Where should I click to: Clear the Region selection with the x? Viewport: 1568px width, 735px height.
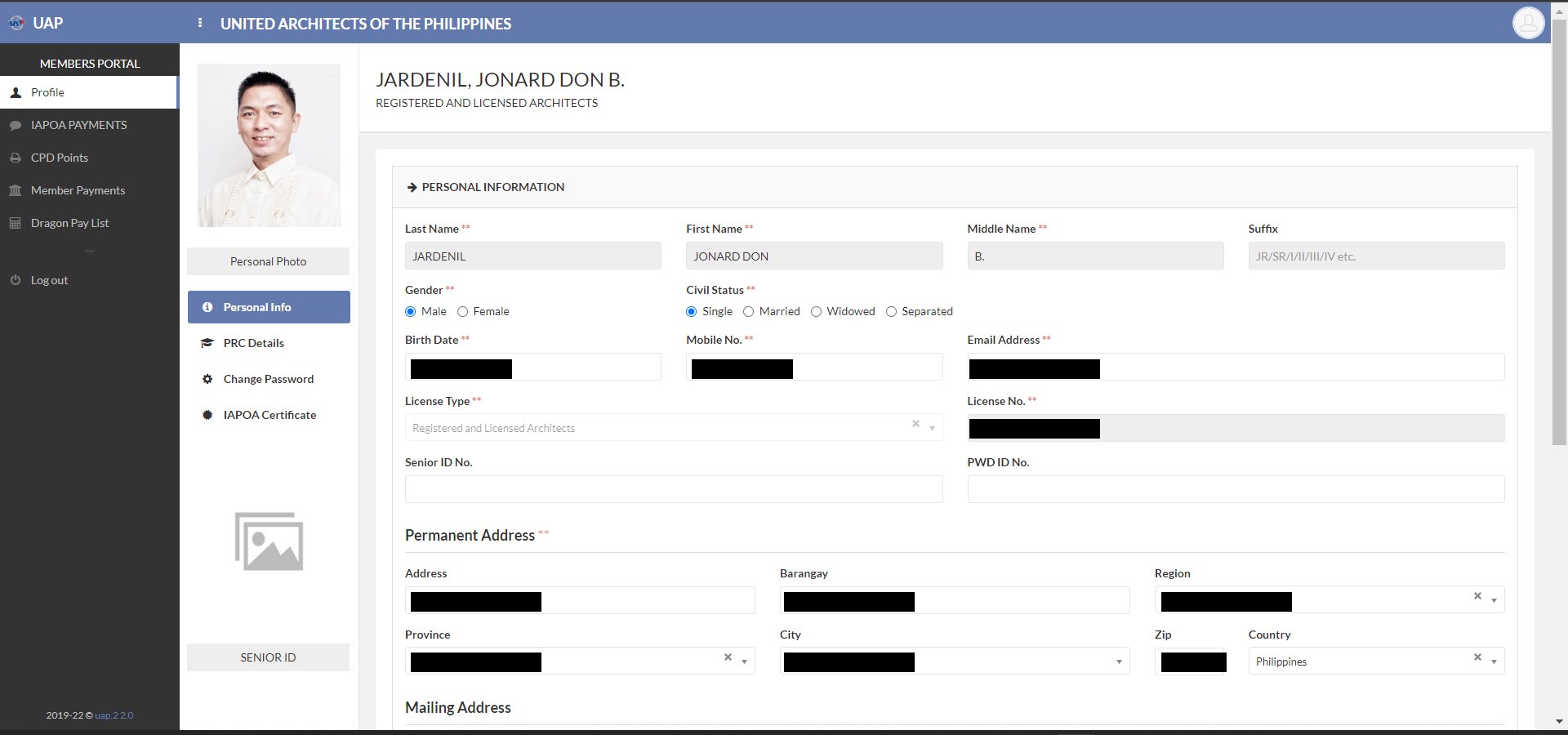tap(1477, 596)
